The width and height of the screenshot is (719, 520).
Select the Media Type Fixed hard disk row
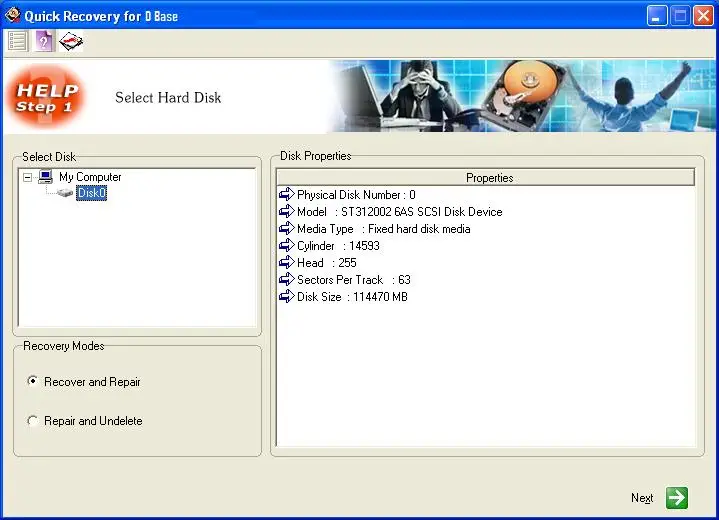[383, 229]
